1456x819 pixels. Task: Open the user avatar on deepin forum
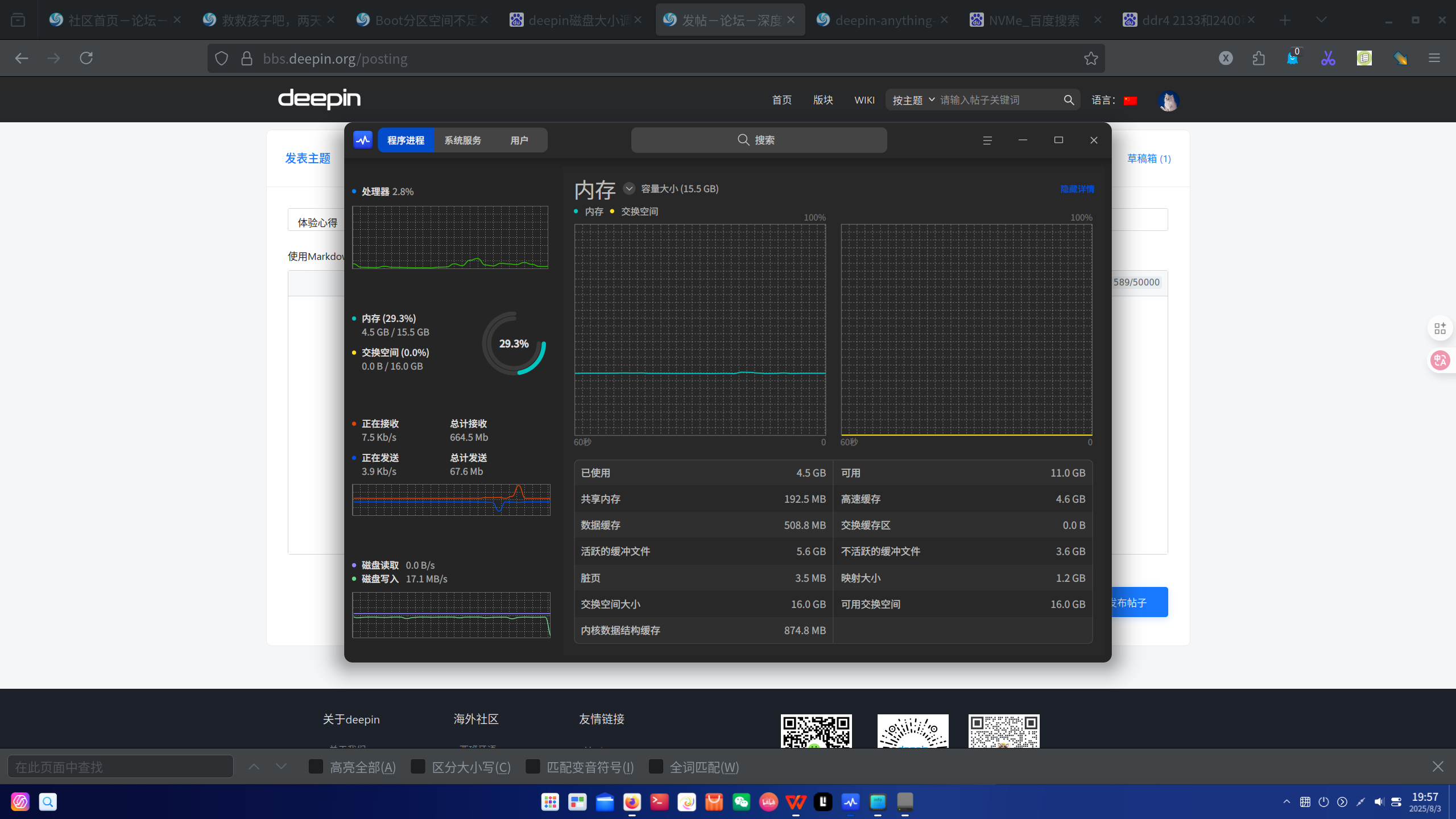1168,101
